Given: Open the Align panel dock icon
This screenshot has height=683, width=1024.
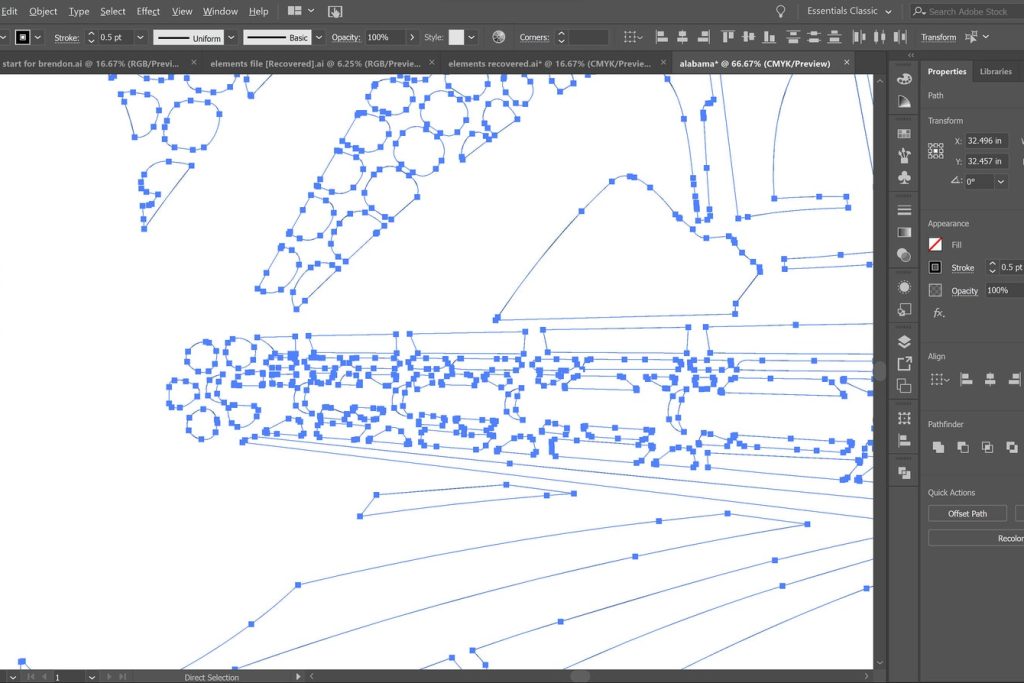Looking at the screenshot, I should (904, 441).
